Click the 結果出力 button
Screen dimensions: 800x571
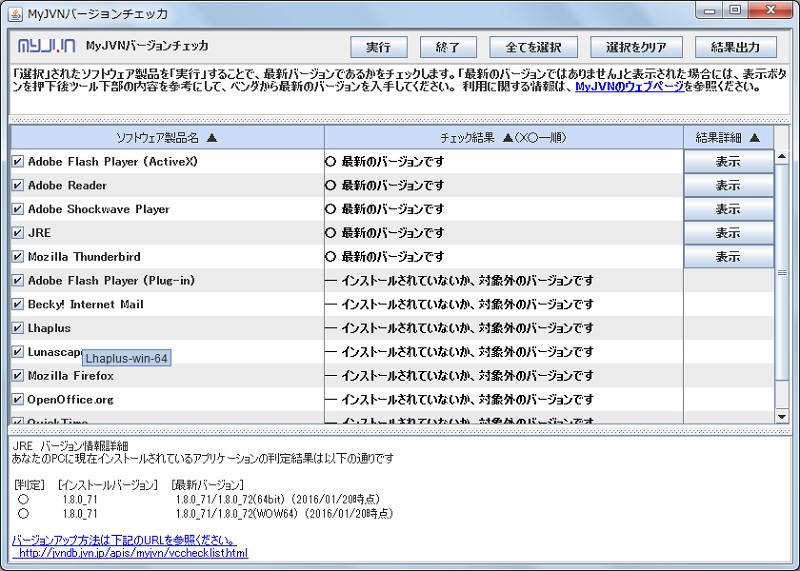coord(735,47)
